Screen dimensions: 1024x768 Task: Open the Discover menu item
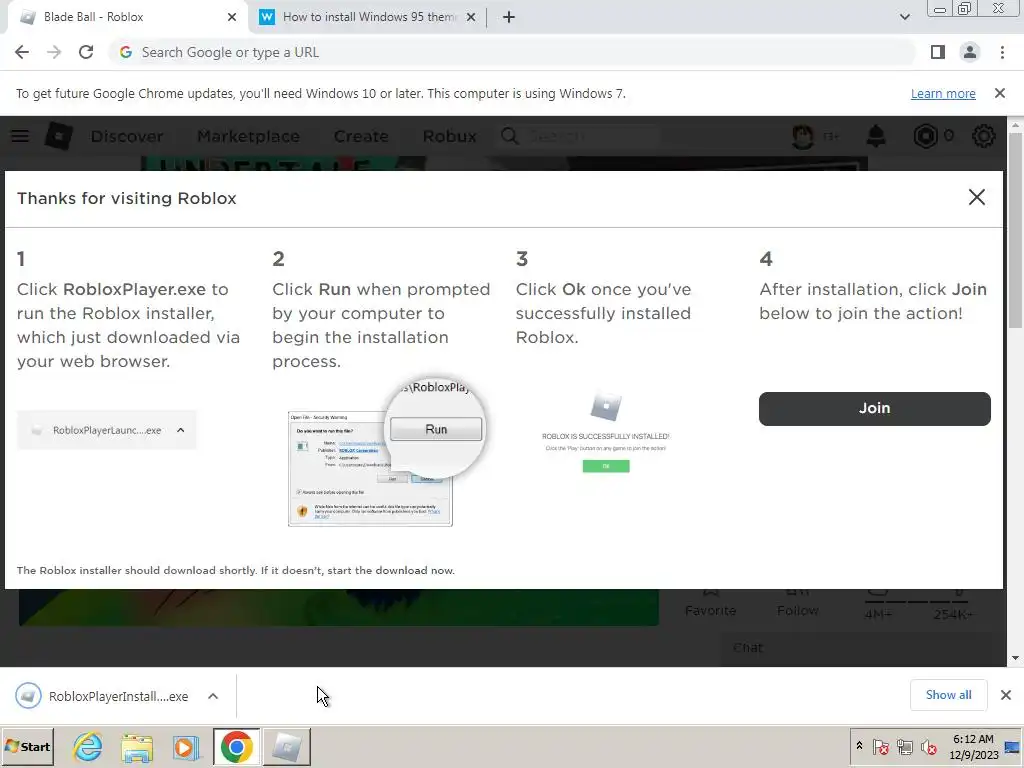click(x=127, y=136)
